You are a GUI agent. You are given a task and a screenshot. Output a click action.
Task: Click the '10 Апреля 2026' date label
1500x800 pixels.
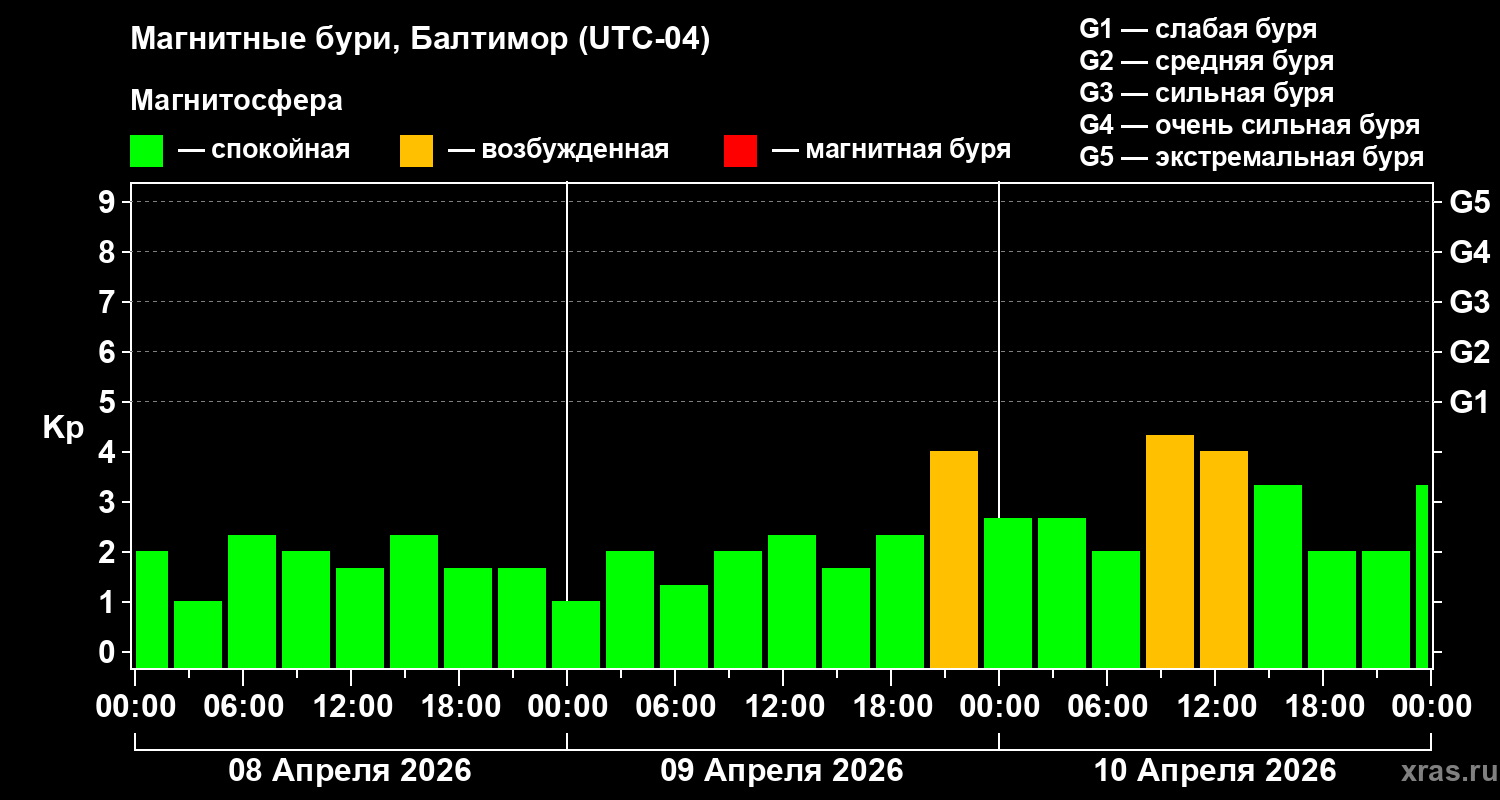click(x=1215, y=771)
